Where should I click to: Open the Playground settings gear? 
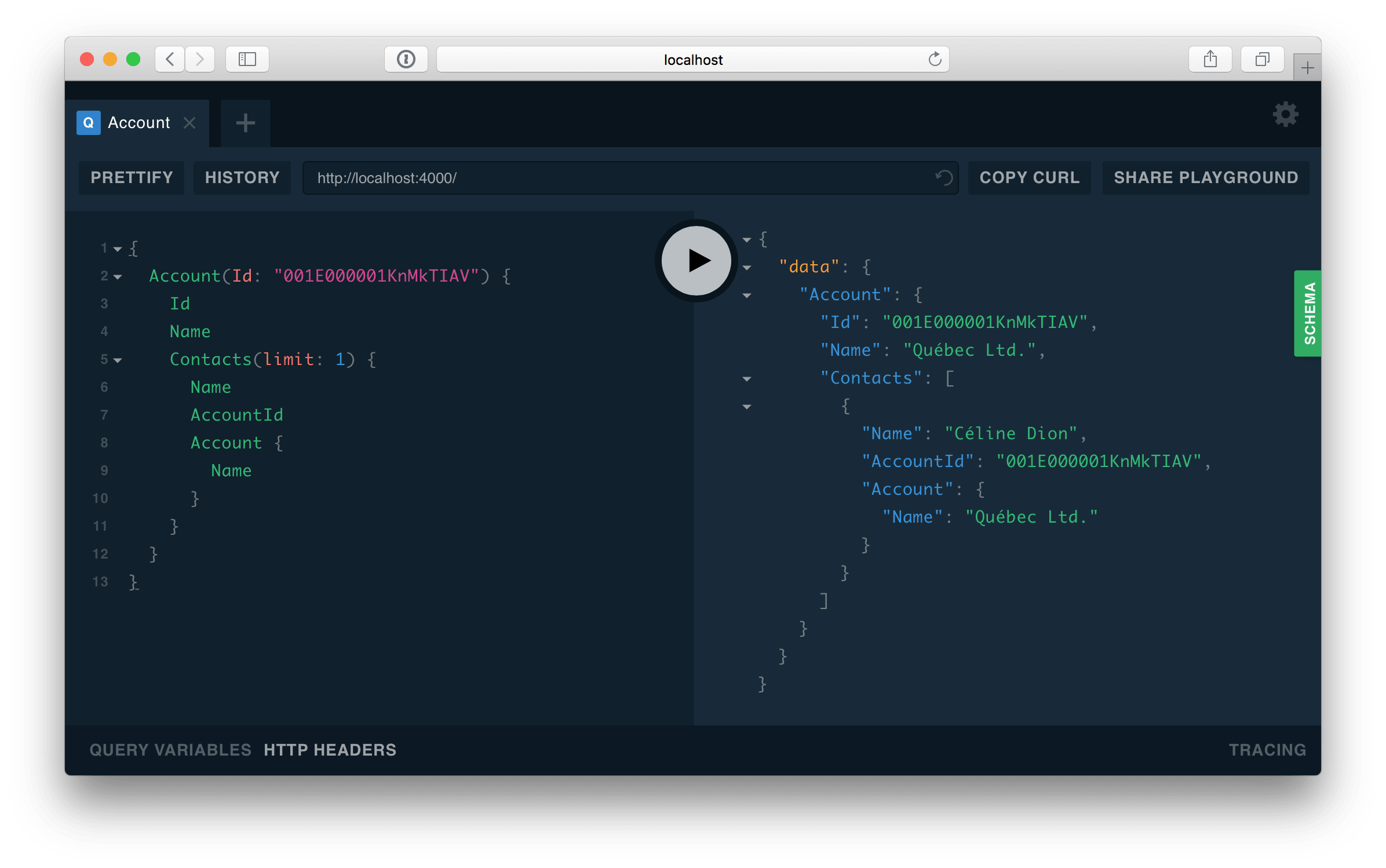coord(1285,114)
